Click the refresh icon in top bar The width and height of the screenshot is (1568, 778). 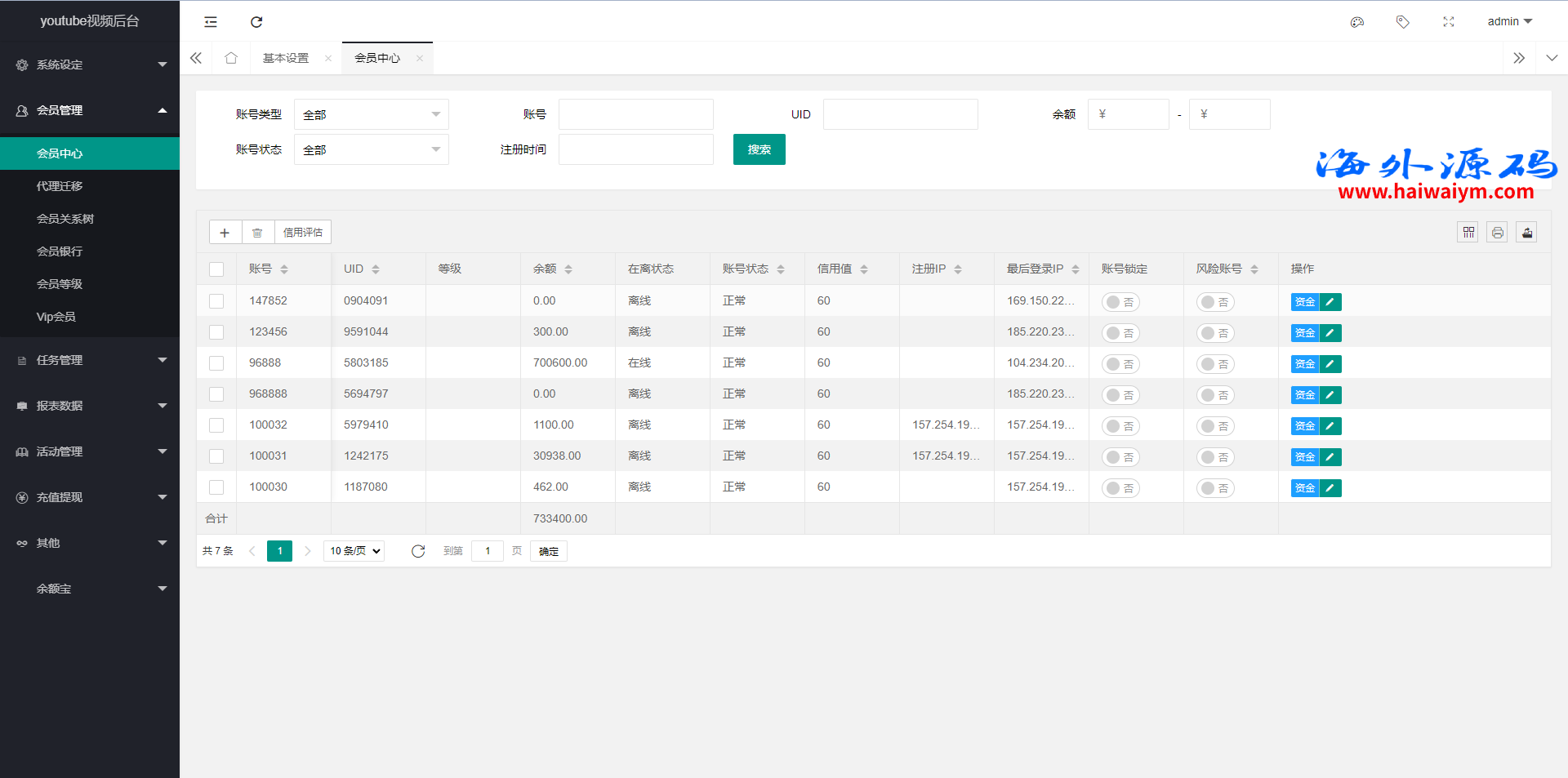tap(256, 22)
